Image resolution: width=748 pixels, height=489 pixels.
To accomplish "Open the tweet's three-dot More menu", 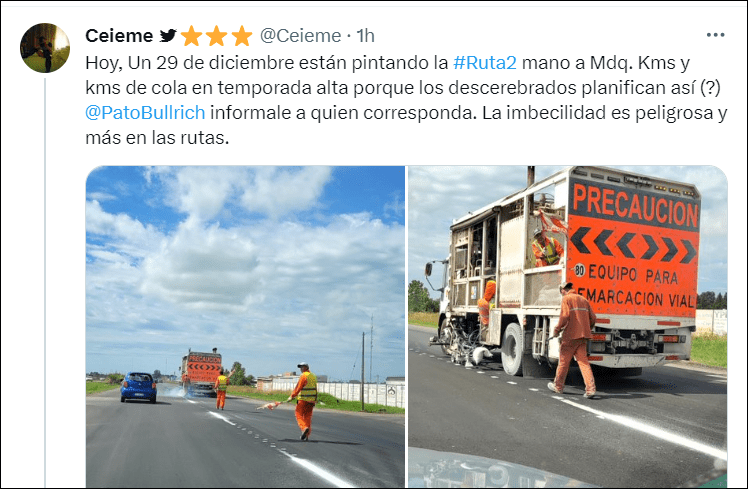I will click(716, 35).
